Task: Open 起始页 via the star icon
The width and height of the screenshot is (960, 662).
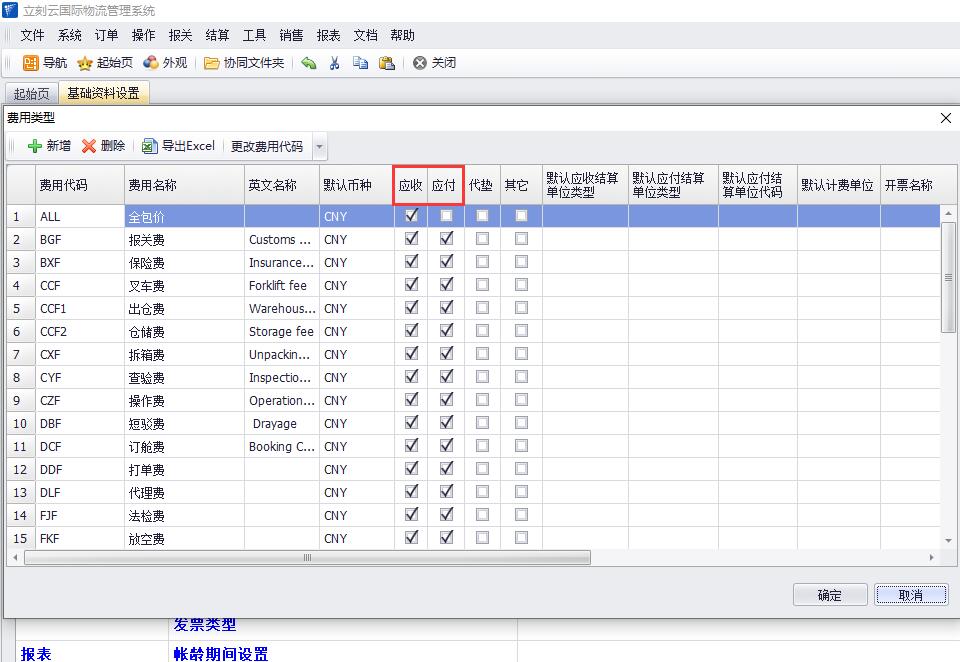Action: (x=86, y=63)
